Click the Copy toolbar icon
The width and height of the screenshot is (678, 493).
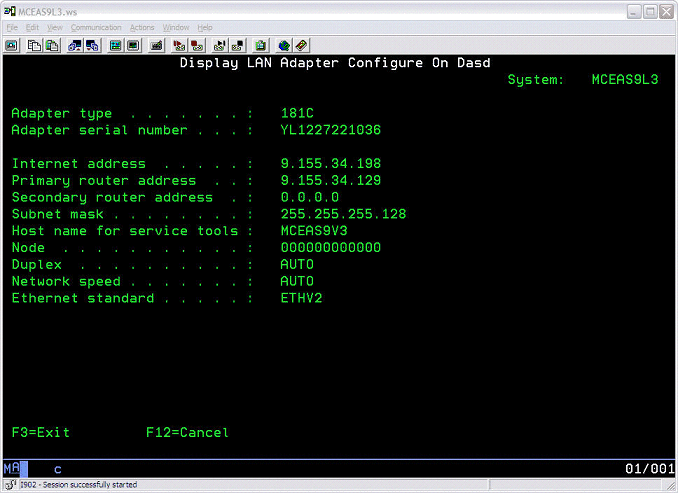32,45
